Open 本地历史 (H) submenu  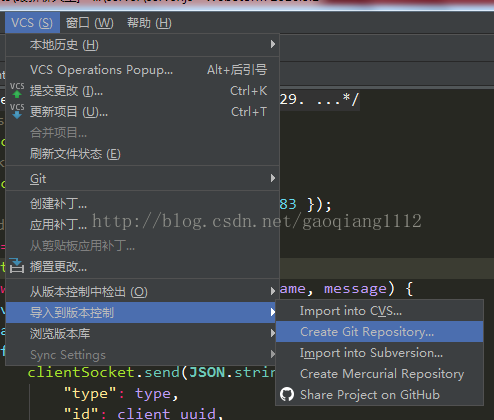(143, 45)
